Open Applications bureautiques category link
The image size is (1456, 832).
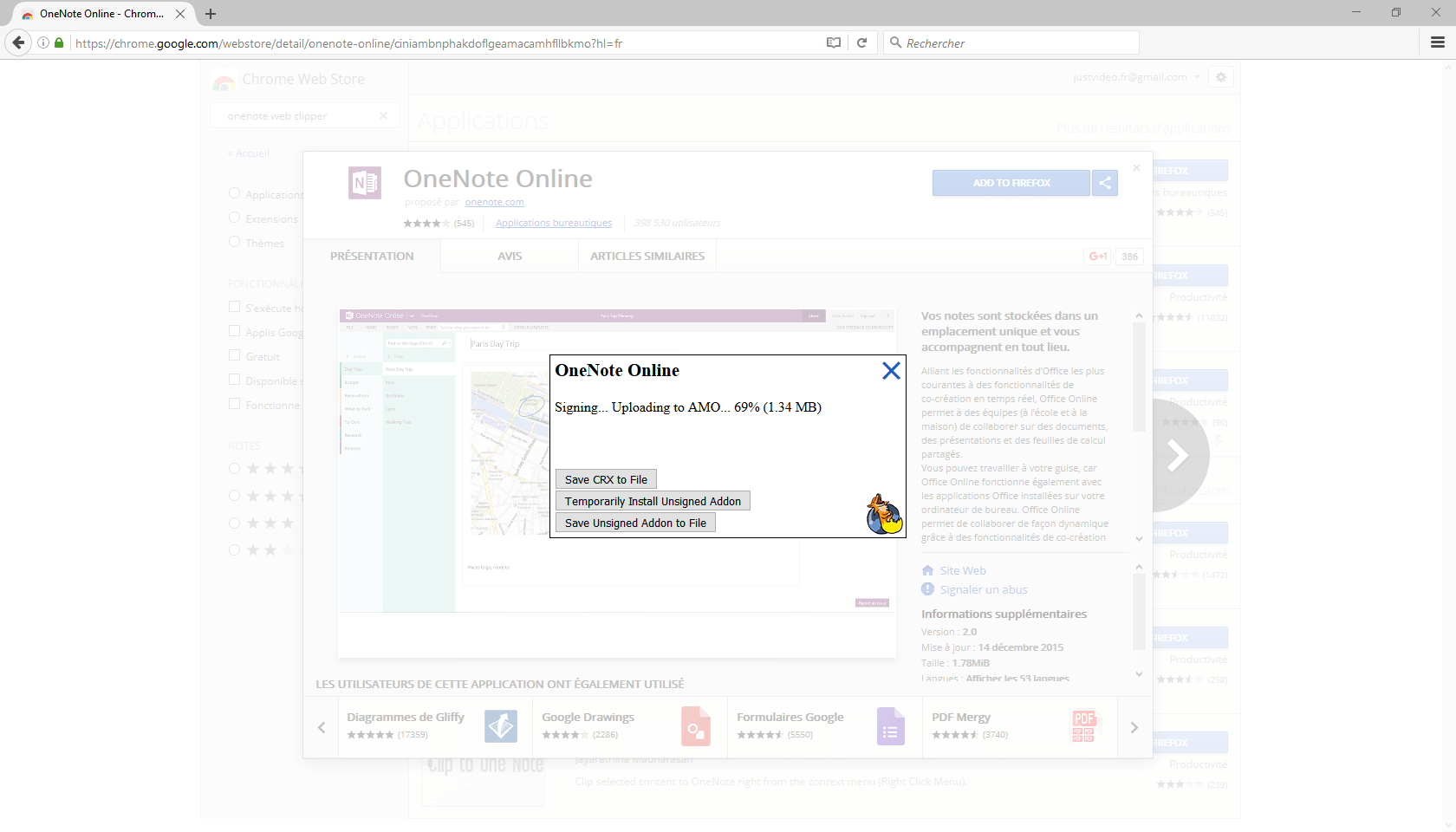554,223
